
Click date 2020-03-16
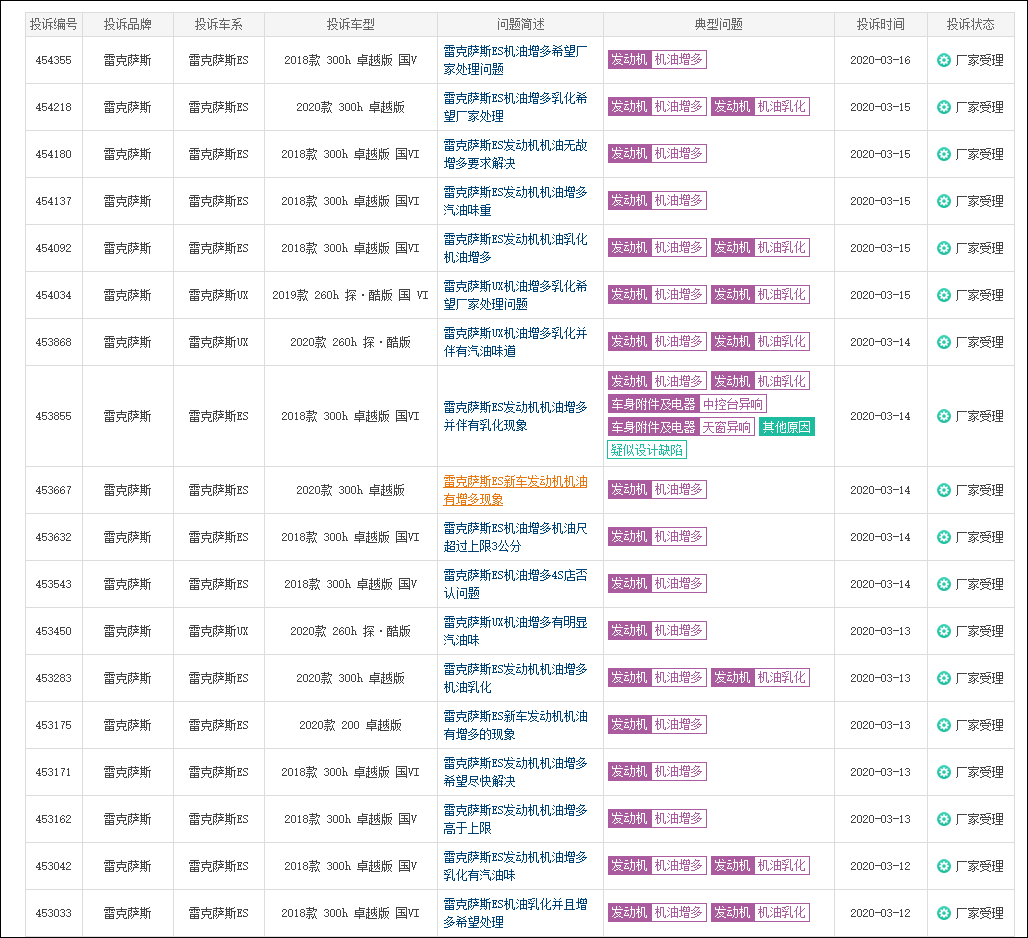coord(880,60)
